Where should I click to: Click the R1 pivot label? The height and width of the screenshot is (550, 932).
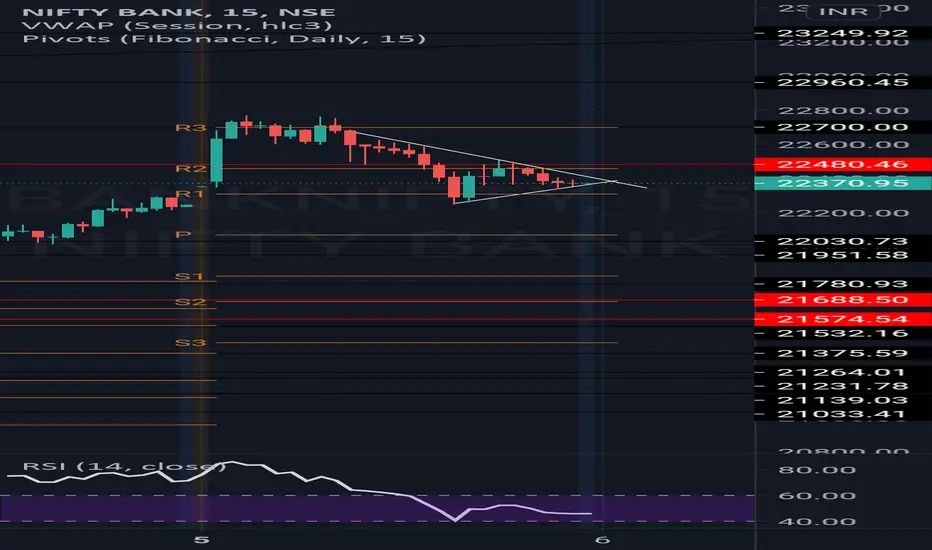[190, 194]
